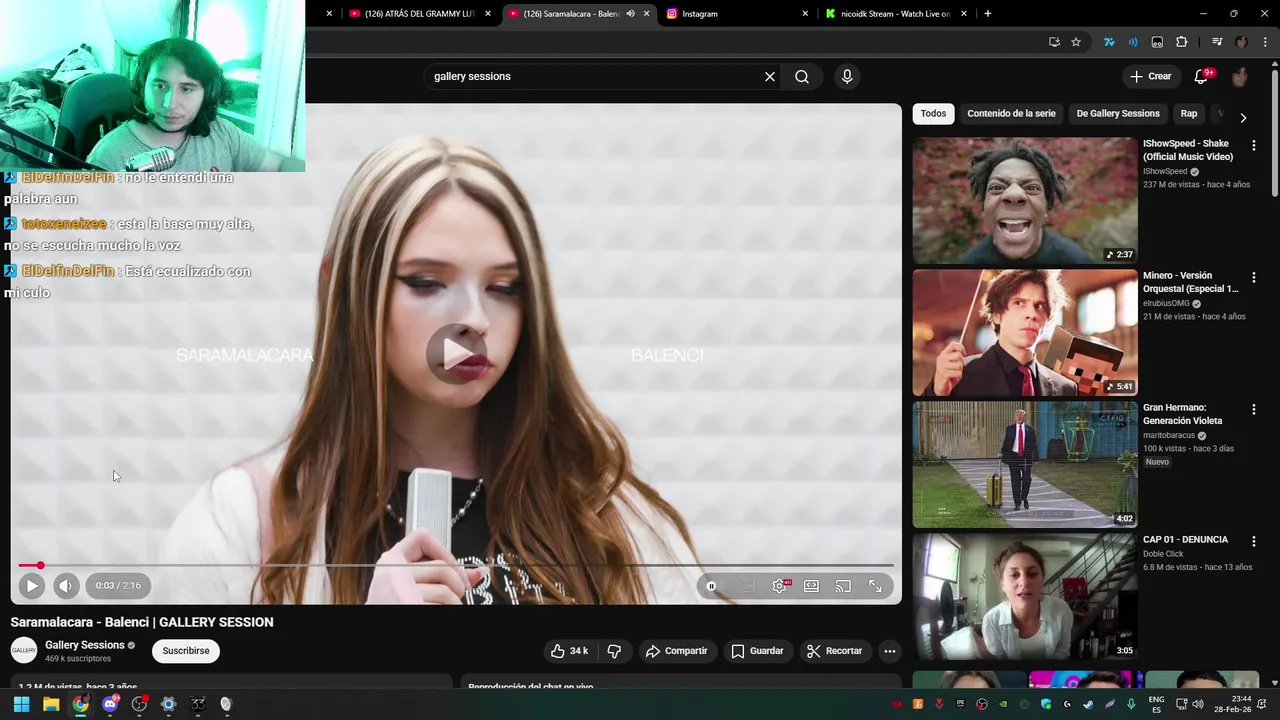Open the CAP 01 - DENUNCIA title link
The image size is (1280, 720).
[x=1185, y=540]
